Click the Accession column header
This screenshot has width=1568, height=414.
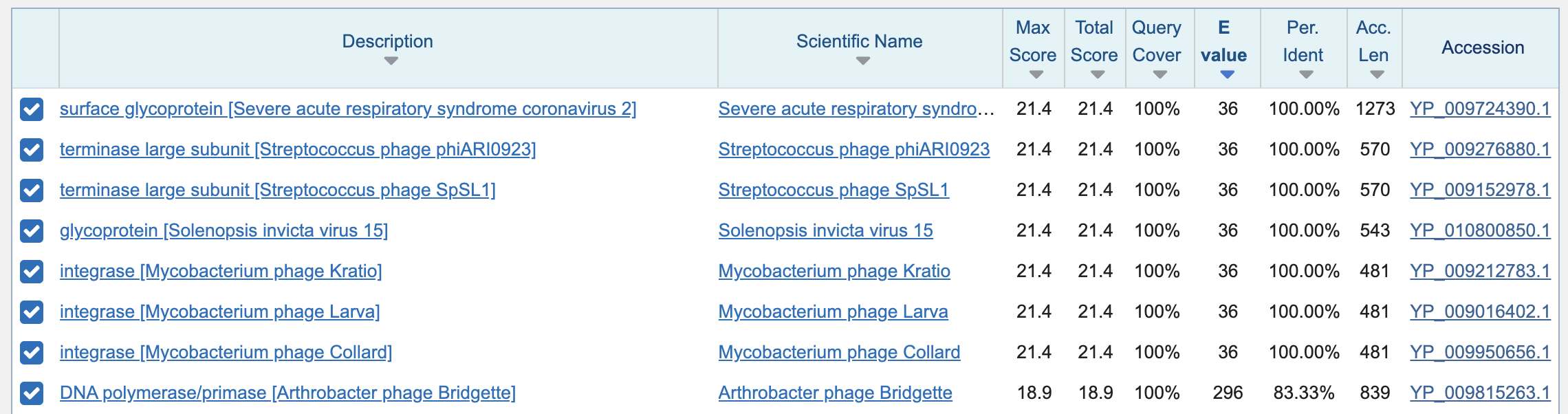[x=1483, y=47]
